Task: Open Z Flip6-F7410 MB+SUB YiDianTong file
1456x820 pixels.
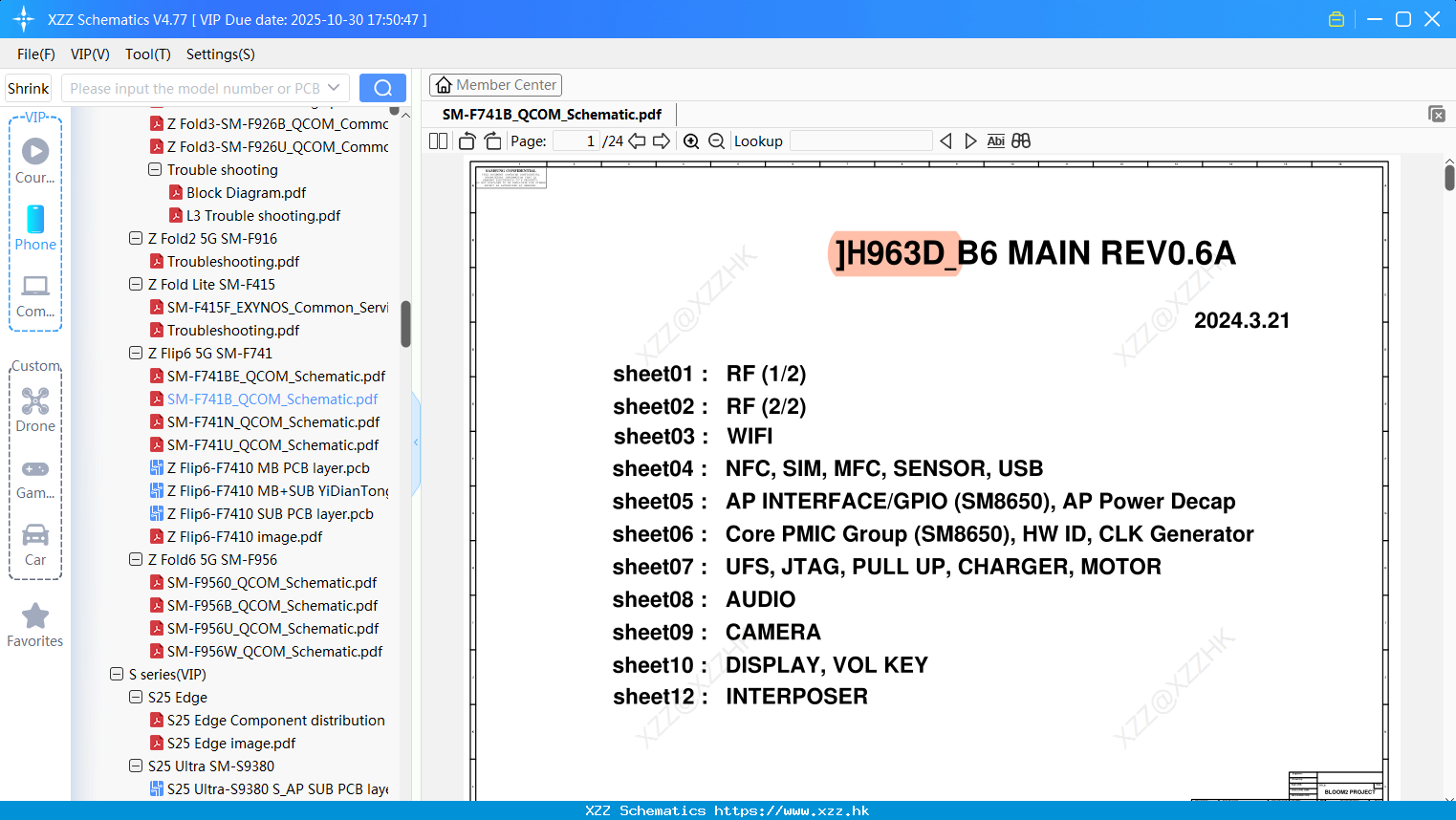Action: tap(270, 491)
